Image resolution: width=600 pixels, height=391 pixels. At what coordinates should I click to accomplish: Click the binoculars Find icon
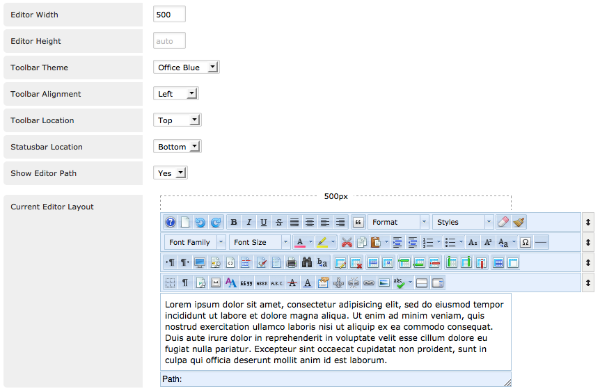click(307, 263)
